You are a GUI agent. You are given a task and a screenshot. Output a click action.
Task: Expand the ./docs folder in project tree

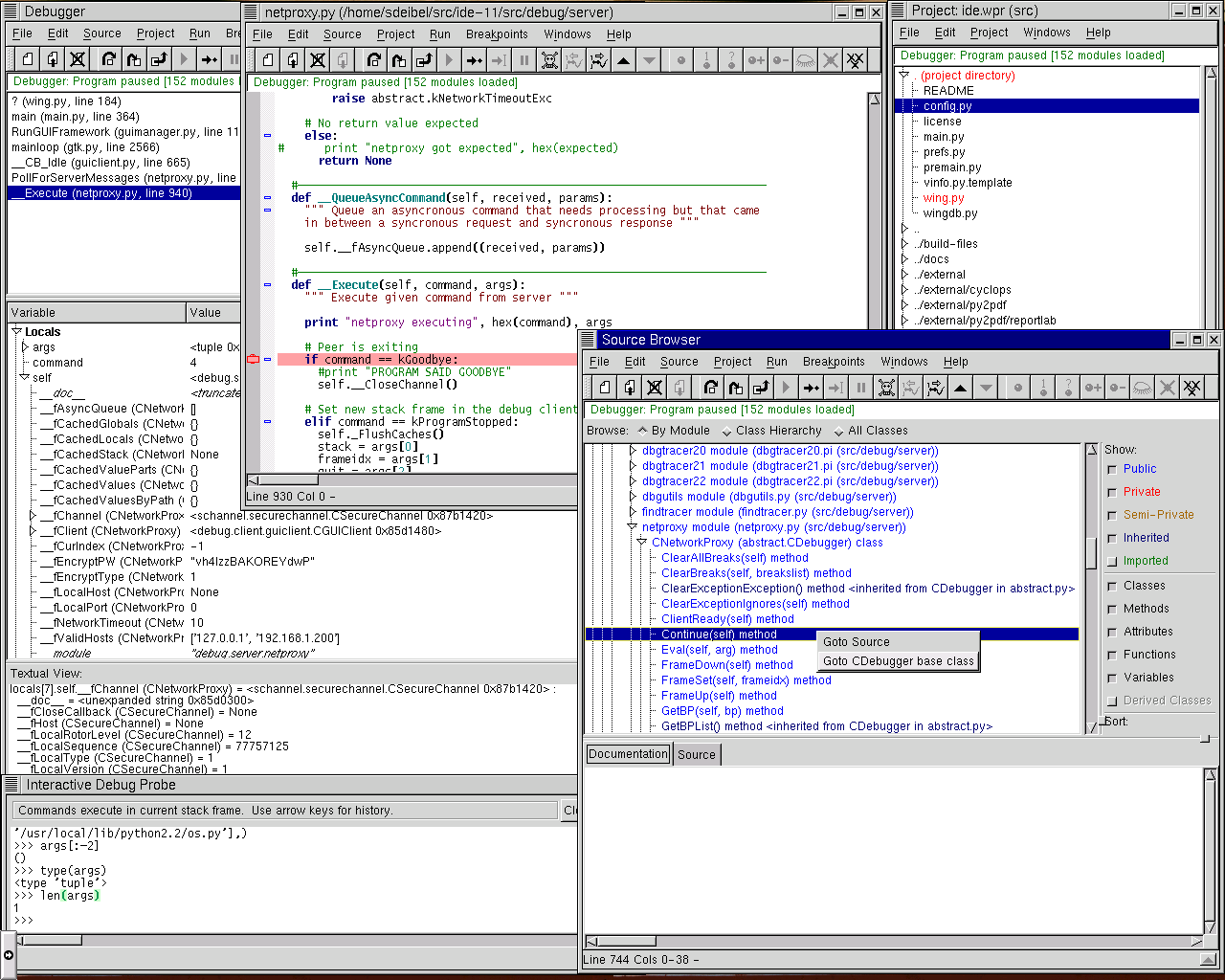[904, 259]
